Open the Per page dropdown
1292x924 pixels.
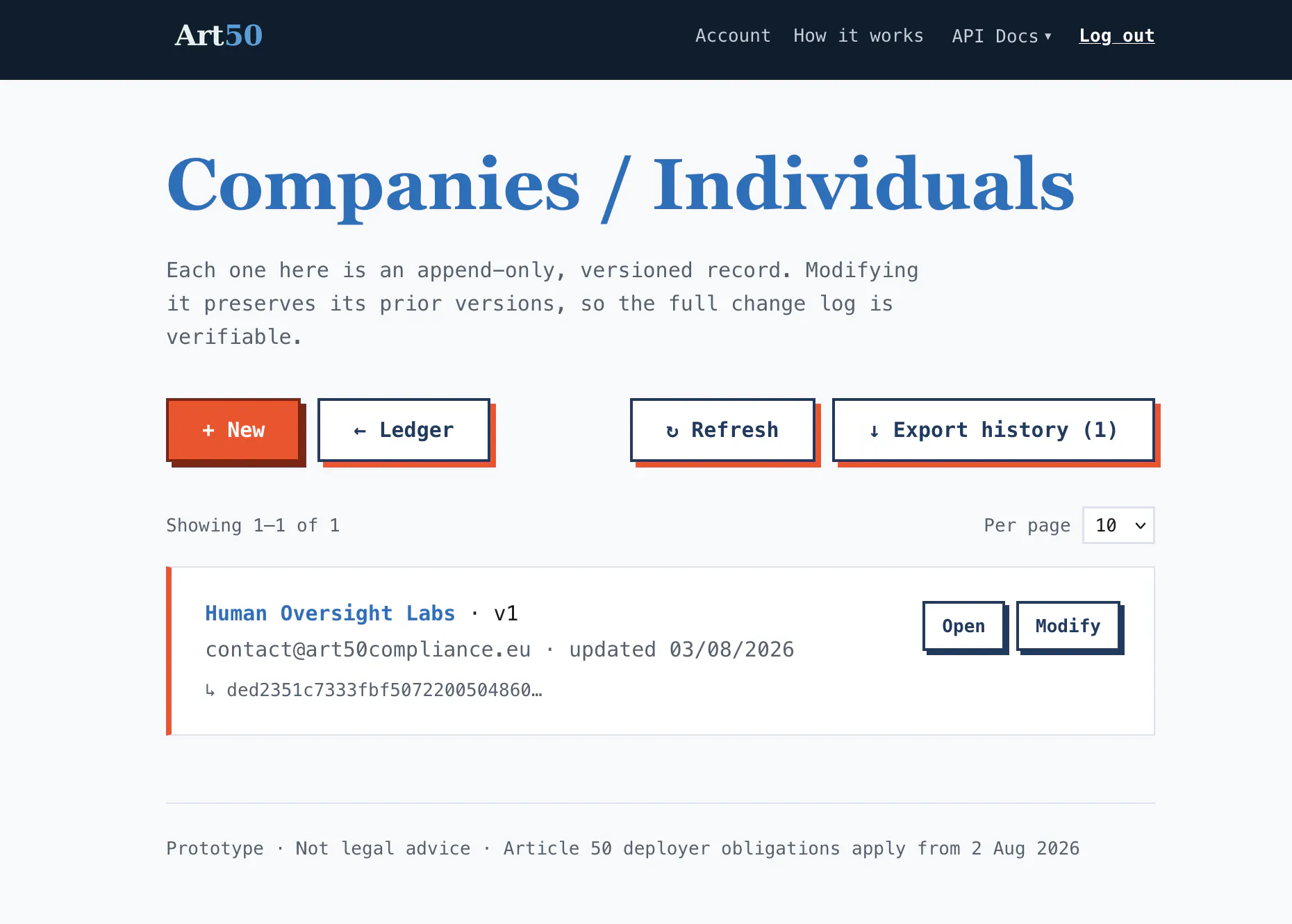click(1118, 525)
